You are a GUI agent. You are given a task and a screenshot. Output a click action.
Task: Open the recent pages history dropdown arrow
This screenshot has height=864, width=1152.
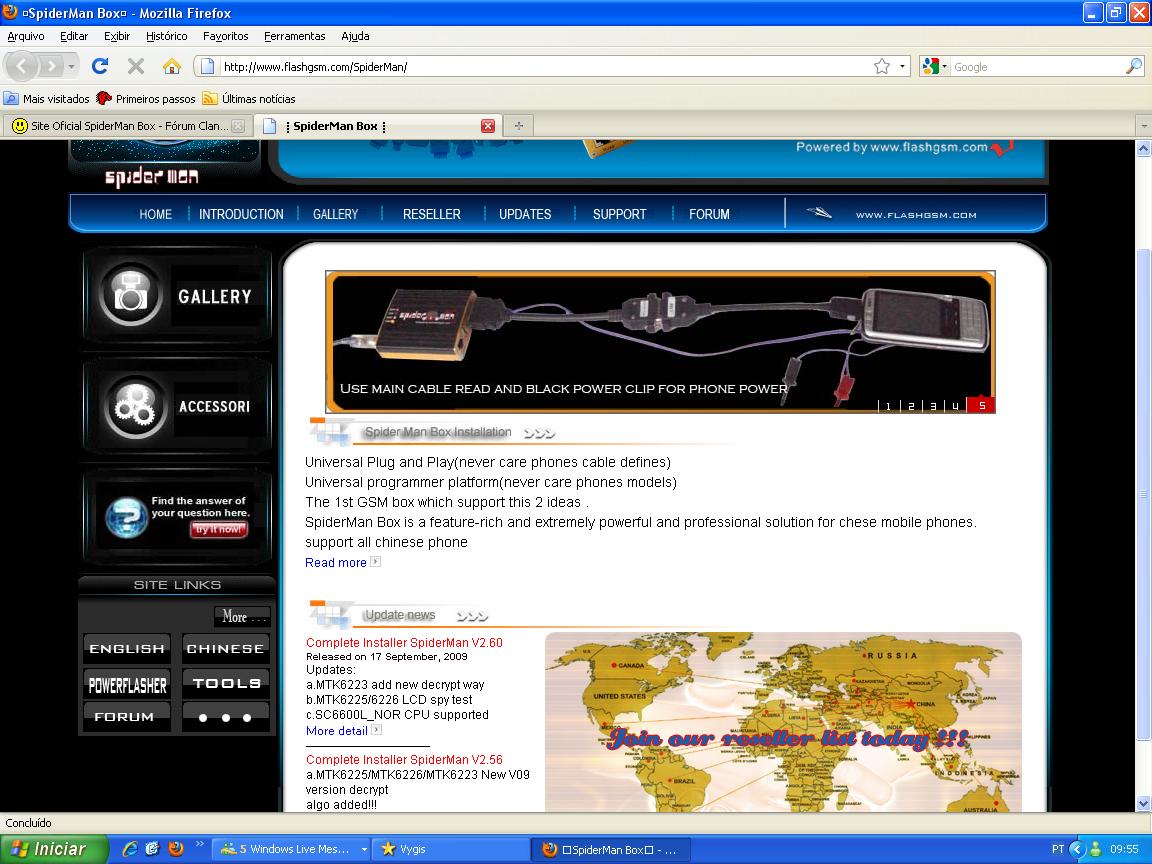tap(71, 67)
